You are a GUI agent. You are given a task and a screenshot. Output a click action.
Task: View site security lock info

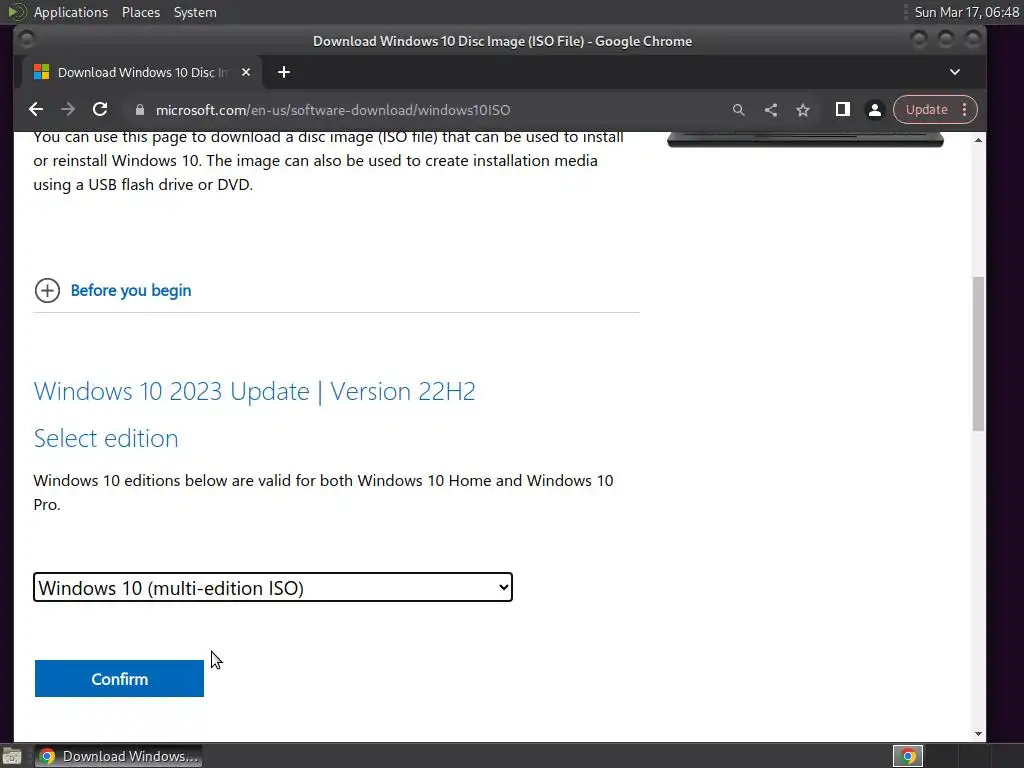tap(139, 110)
